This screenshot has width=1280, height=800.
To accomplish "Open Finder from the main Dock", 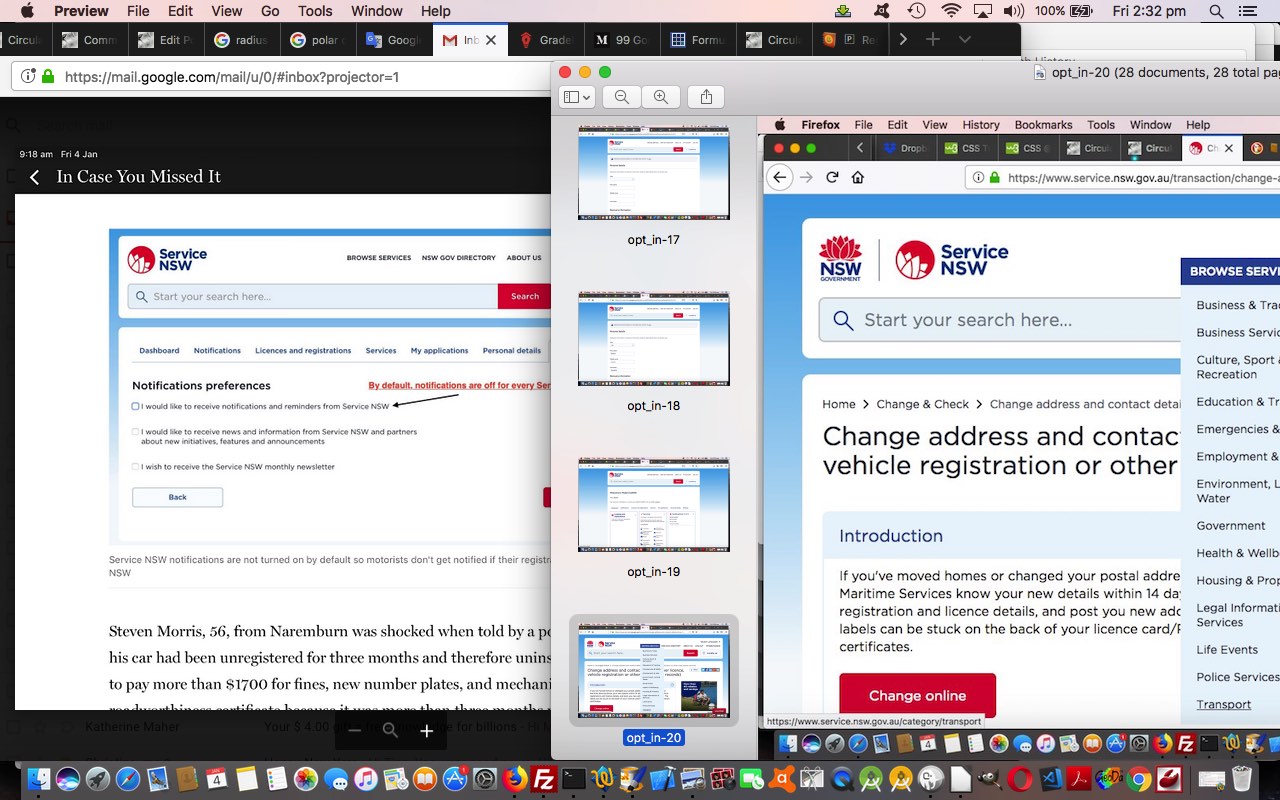I will tap(39, 779).
